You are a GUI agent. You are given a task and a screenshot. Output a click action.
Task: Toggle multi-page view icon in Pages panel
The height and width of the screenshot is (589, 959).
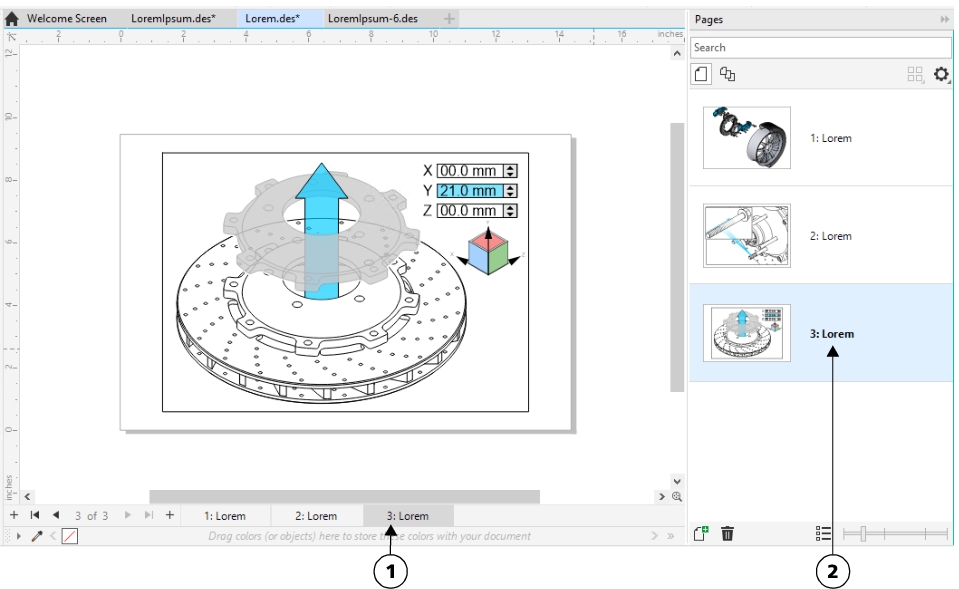point(728,75)
